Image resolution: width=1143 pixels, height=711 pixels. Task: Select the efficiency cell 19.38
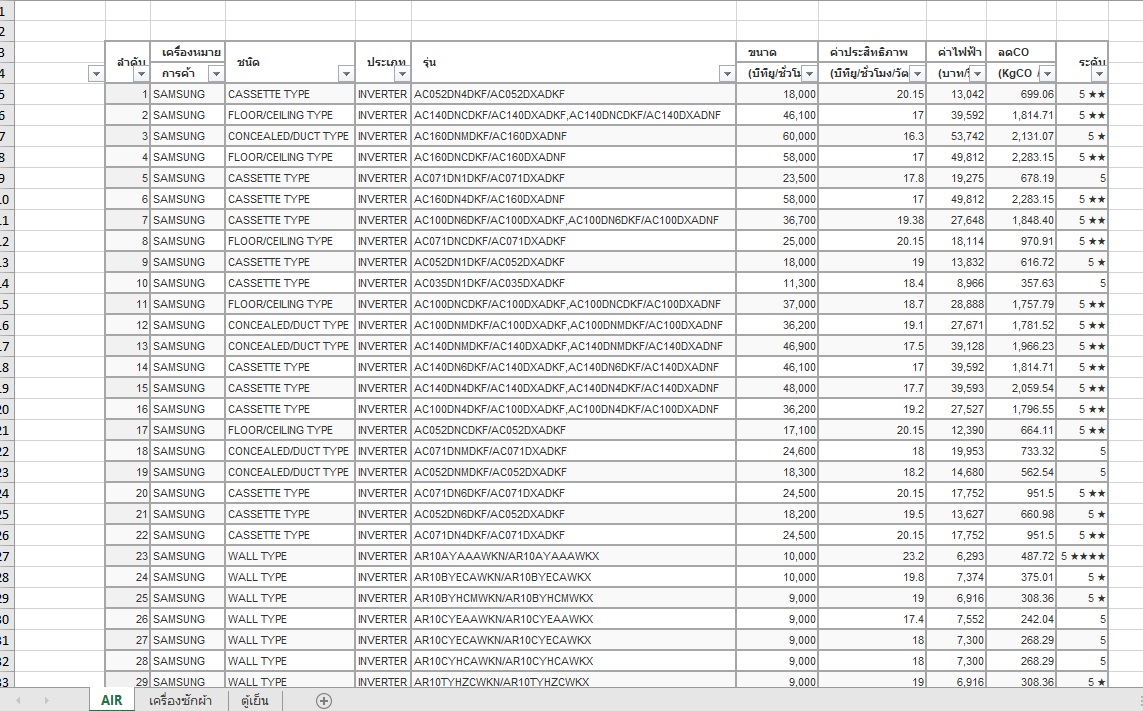click(873, 220)
